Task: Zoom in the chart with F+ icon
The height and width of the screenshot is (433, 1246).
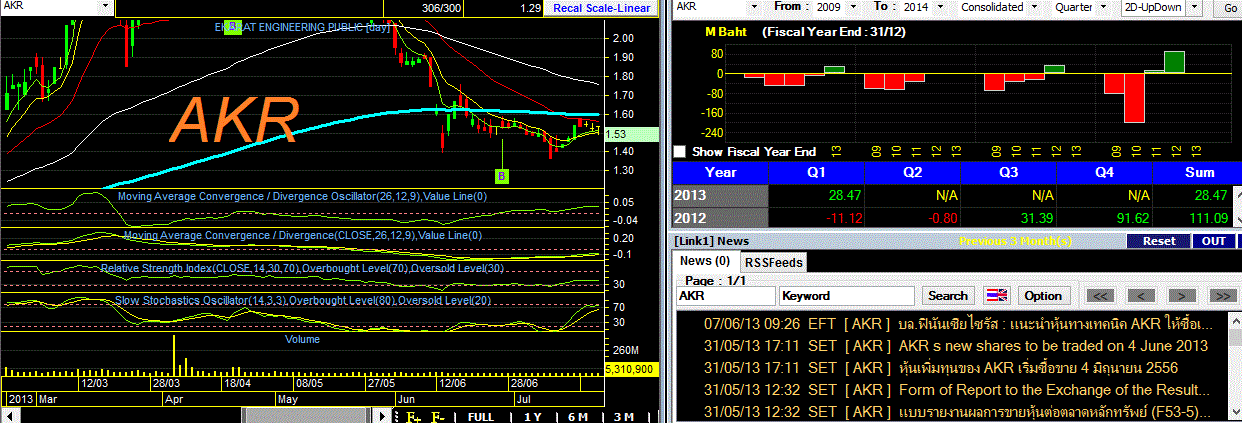Action: coord(413,418)
